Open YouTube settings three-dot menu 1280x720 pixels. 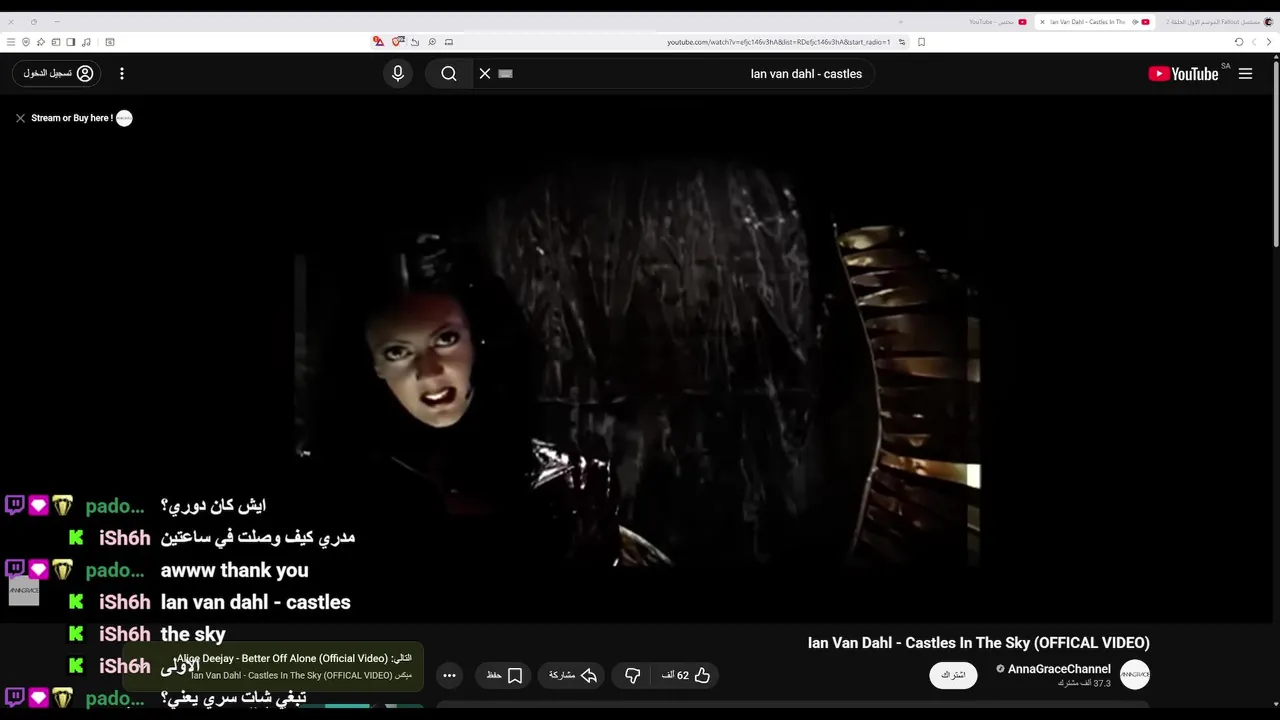[122, 73]
